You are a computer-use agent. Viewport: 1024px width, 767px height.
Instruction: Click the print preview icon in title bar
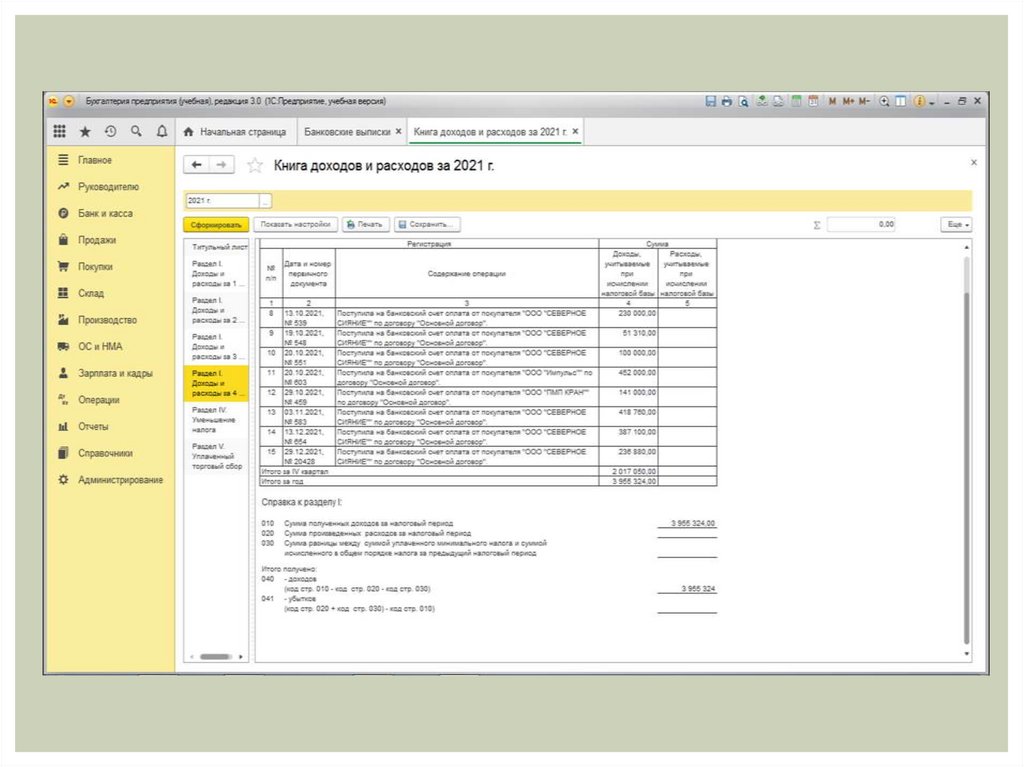click(743, 102)
